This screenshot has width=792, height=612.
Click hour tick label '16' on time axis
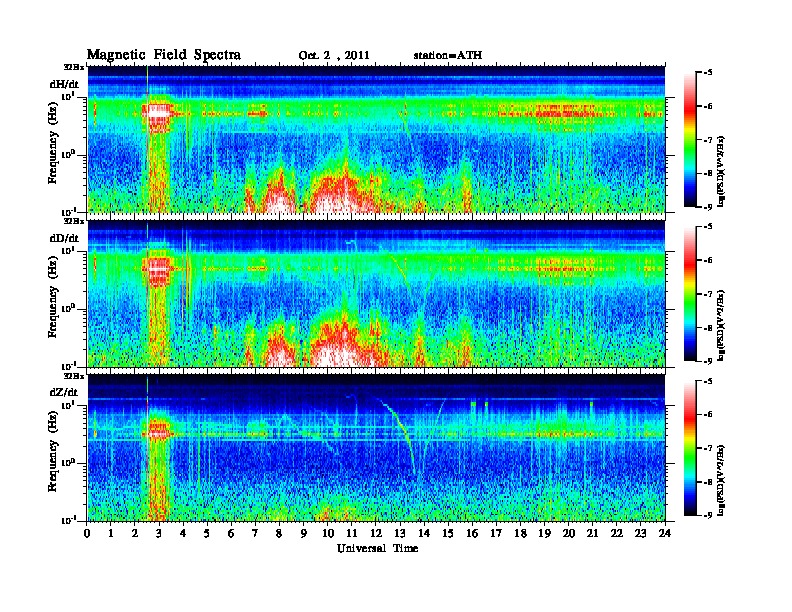pos(472,533)
